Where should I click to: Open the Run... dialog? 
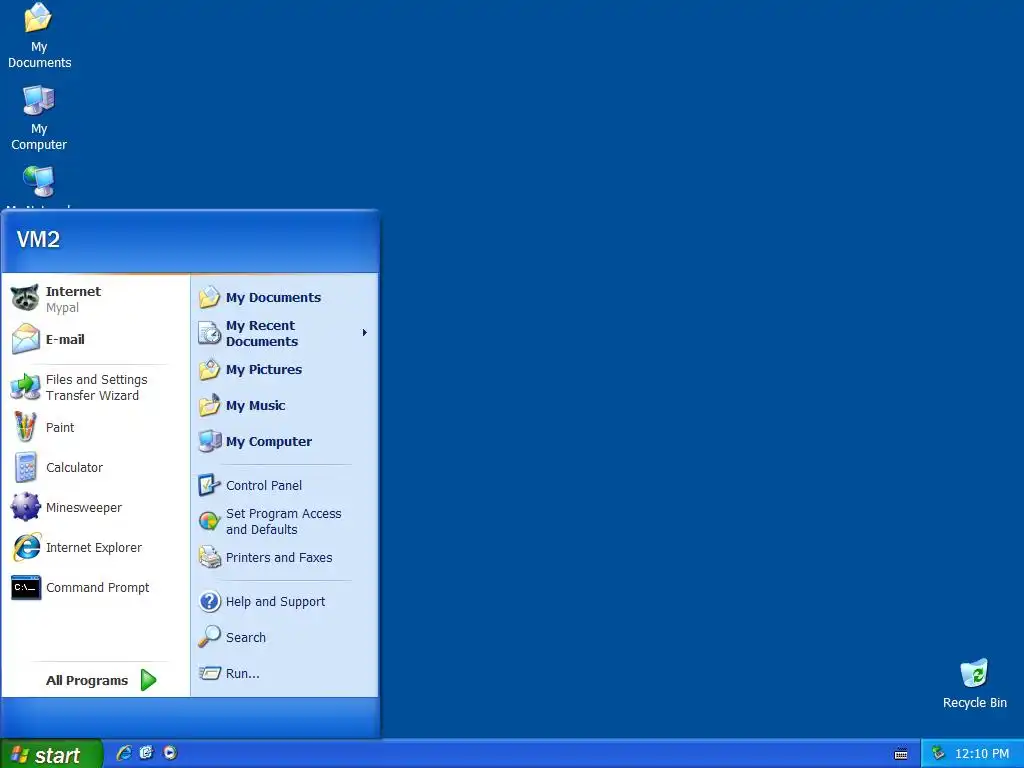click(284, 673)
